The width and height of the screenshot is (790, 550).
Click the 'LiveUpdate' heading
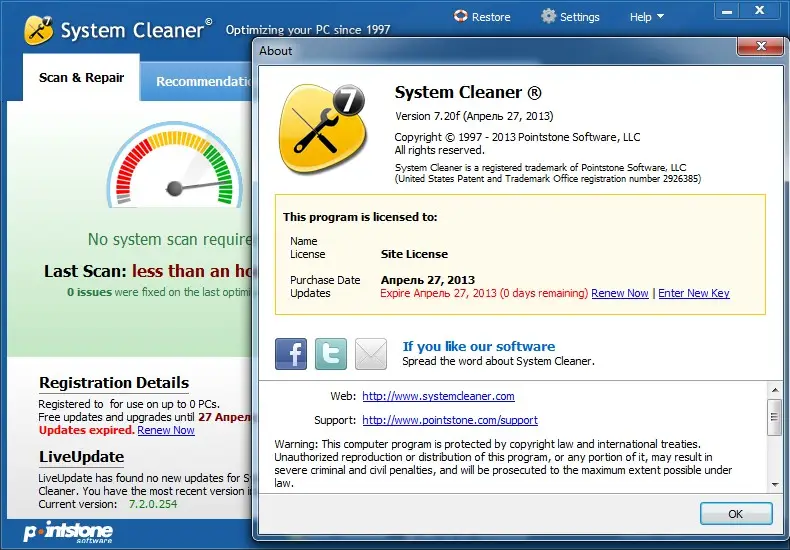pyautogui.click(x=82, y=457)
